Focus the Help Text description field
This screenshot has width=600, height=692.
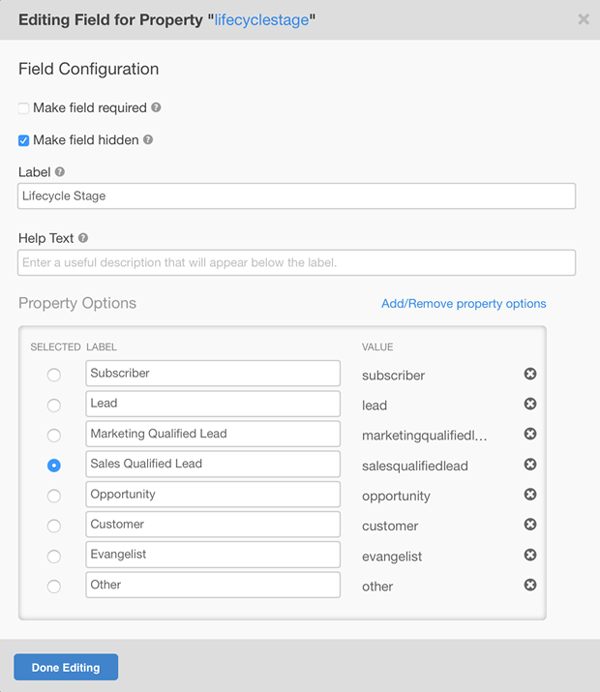click(x=296, y=262)
